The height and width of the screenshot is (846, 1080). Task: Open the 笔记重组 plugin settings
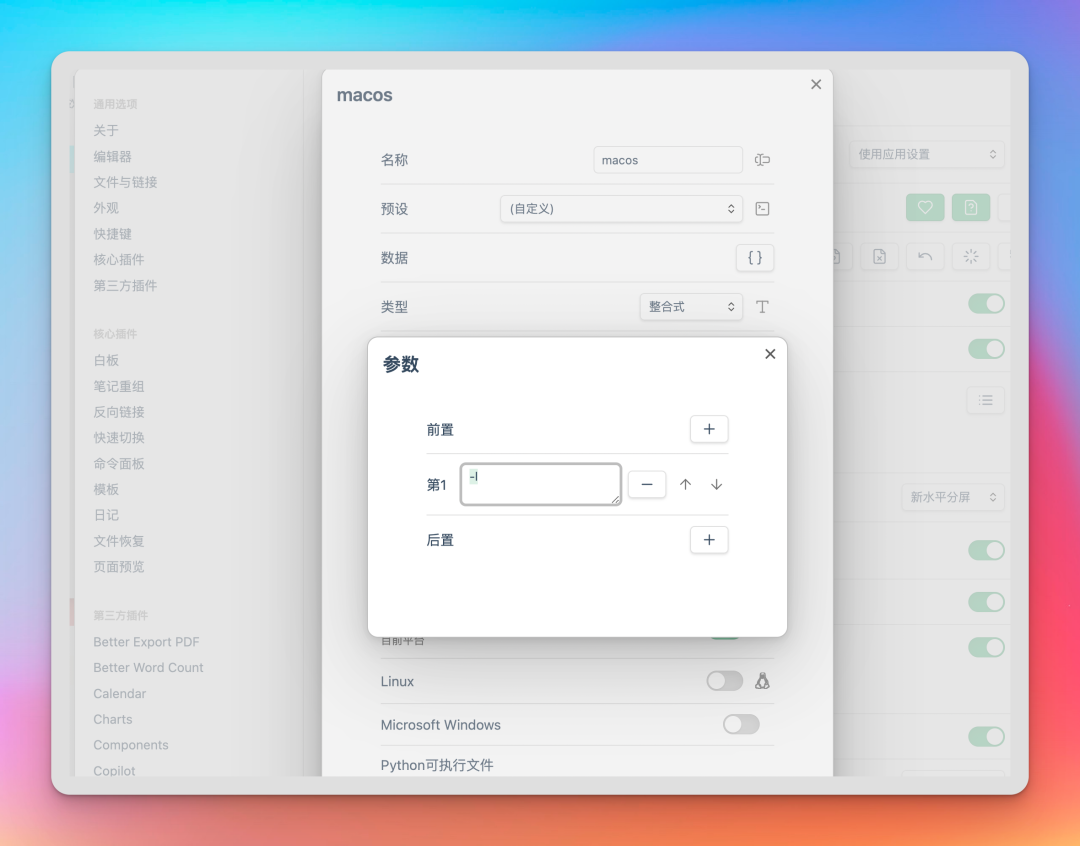[x=118, y=386]
